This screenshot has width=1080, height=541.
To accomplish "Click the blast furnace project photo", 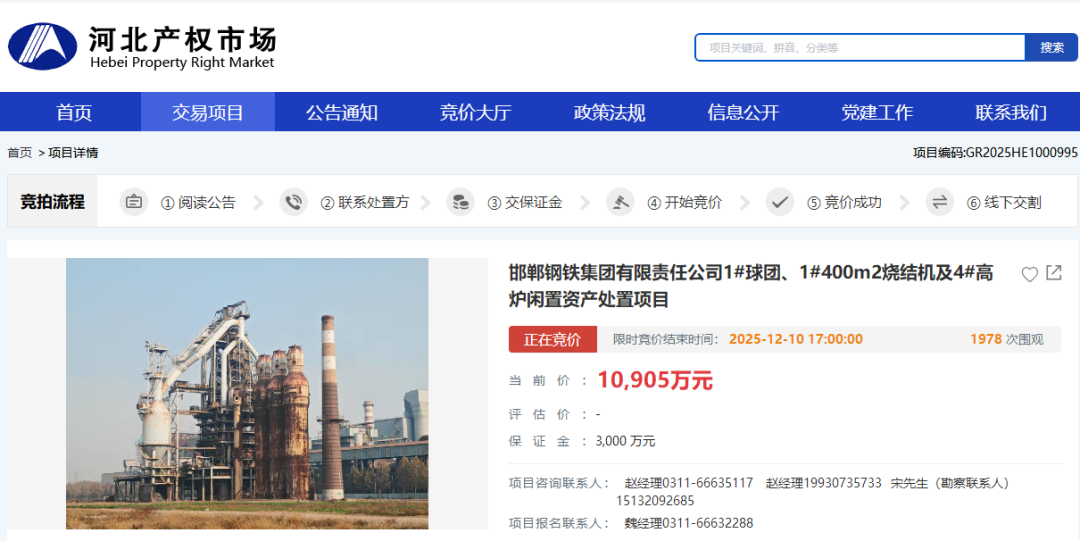I will pos(247,394).
